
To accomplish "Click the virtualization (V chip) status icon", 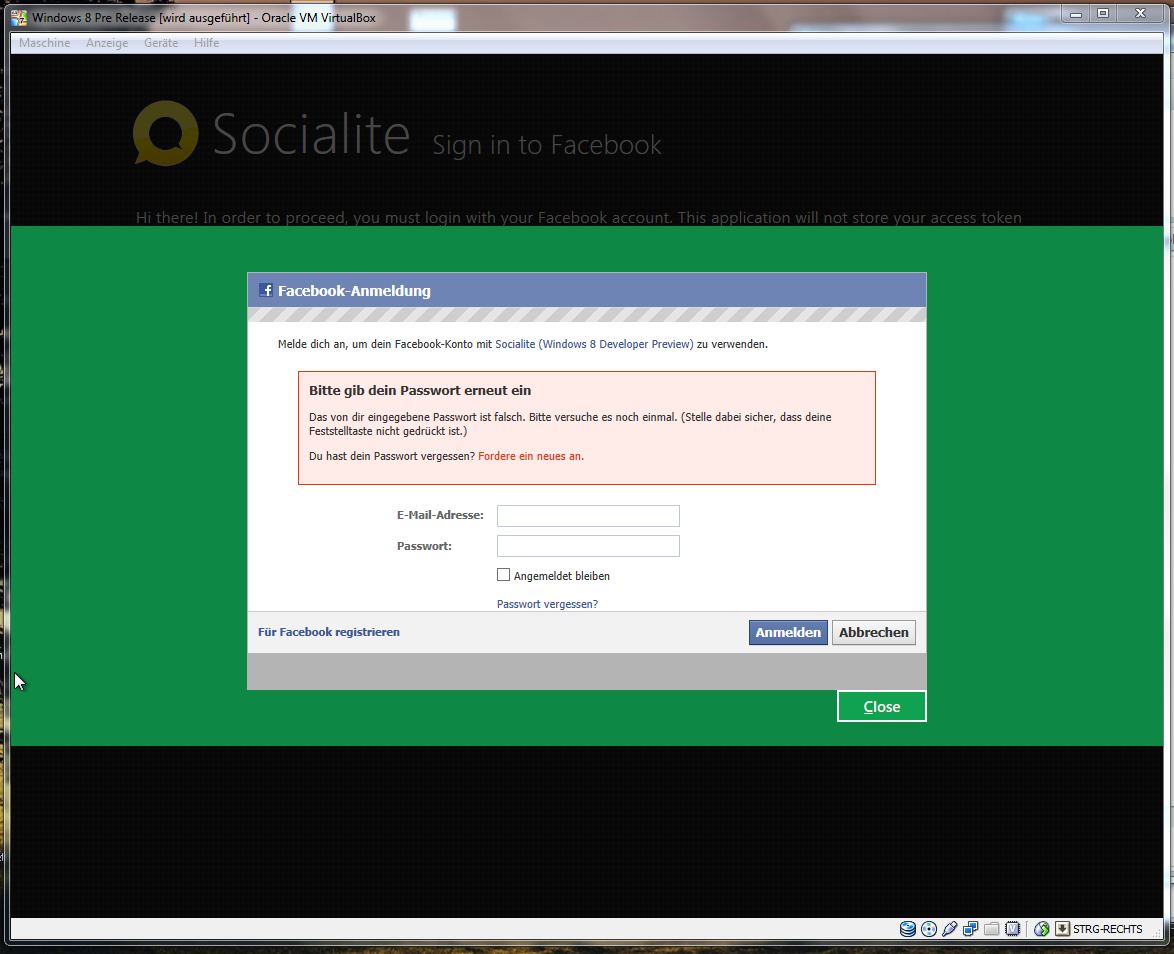I will click(1012, 929).
